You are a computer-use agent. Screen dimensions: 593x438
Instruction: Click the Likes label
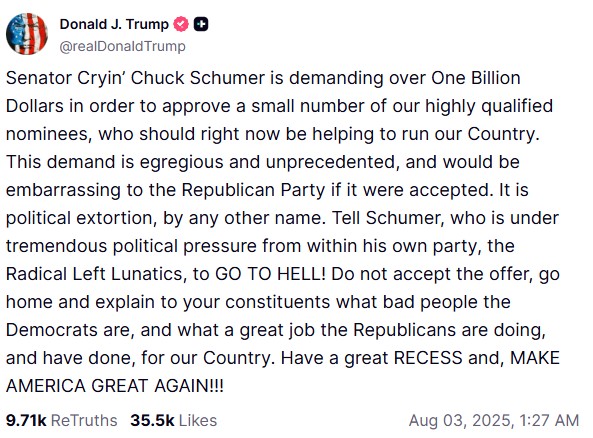[198, 421]
